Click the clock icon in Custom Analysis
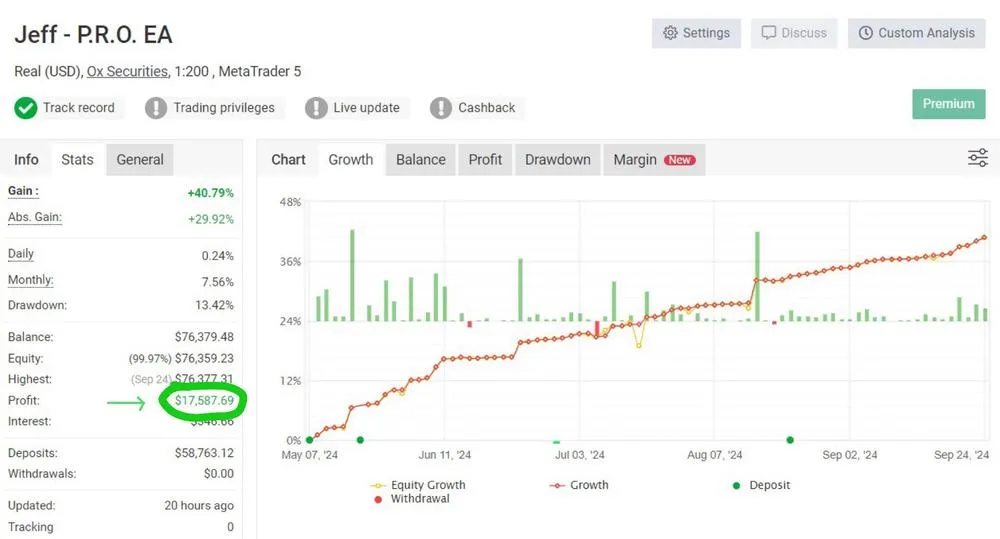 865,33
